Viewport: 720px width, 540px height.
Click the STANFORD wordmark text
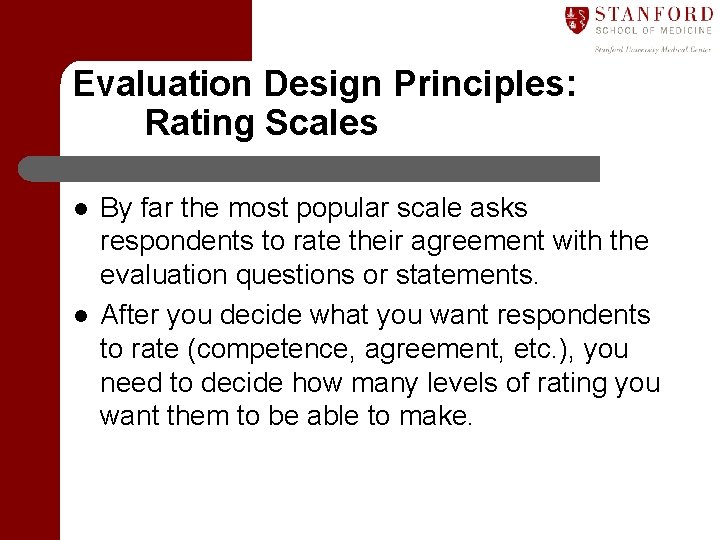click(654, 15)
